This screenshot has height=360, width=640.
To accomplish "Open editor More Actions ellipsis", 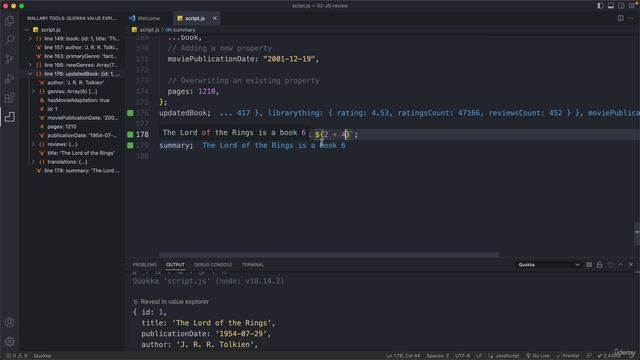I will tap(631, 18).
